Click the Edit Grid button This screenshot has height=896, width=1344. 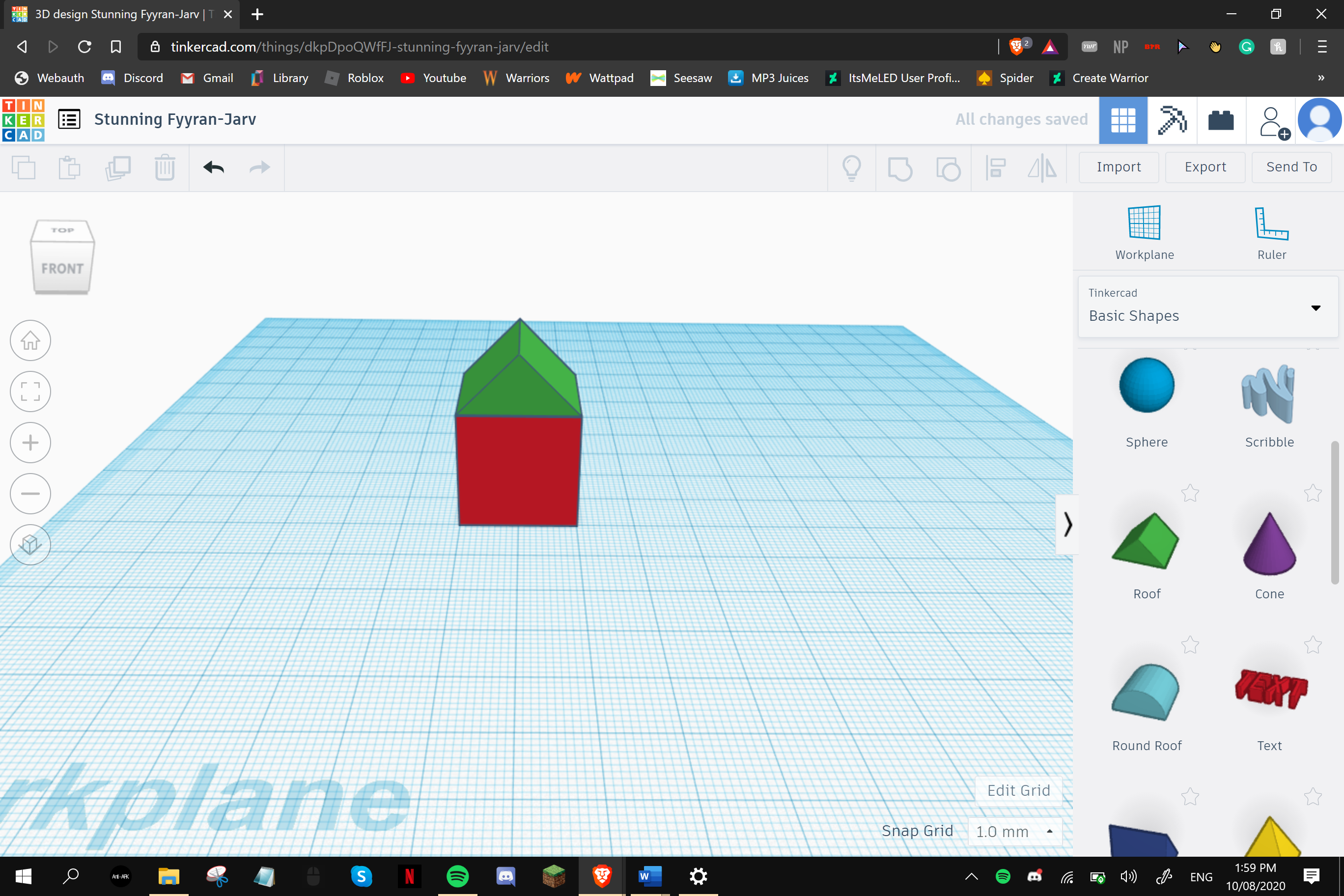point(1018,791)
